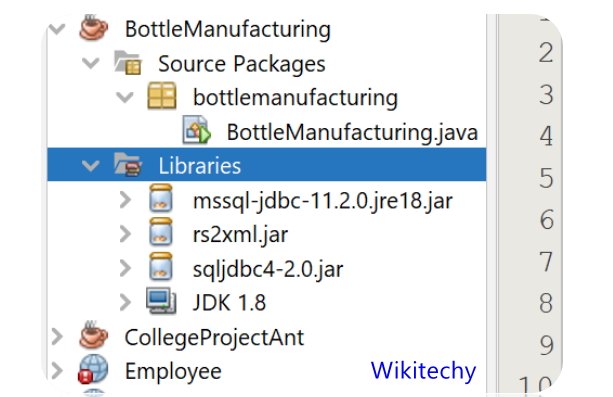The height and width of the screenshot is (397, 613).
Task: Click the rs2xml.jar jar icon
Action: [161, 232]
